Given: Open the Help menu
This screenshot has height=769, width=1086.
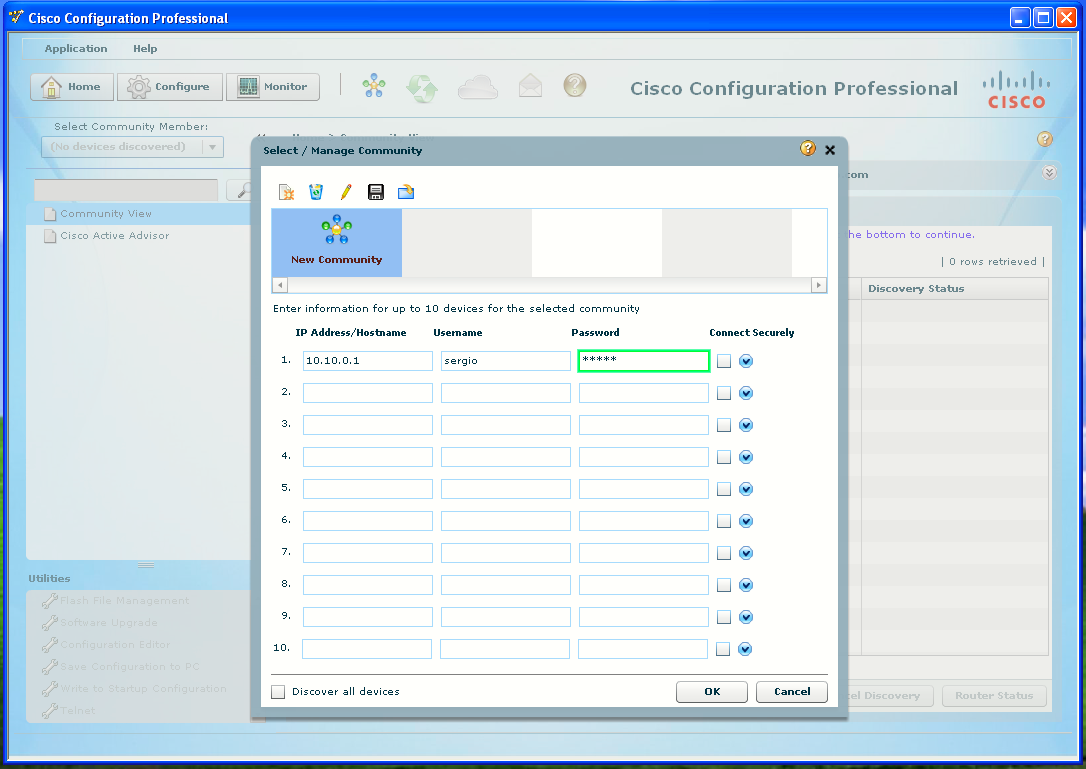Looking at the screenshot, I should coord(145,48).
